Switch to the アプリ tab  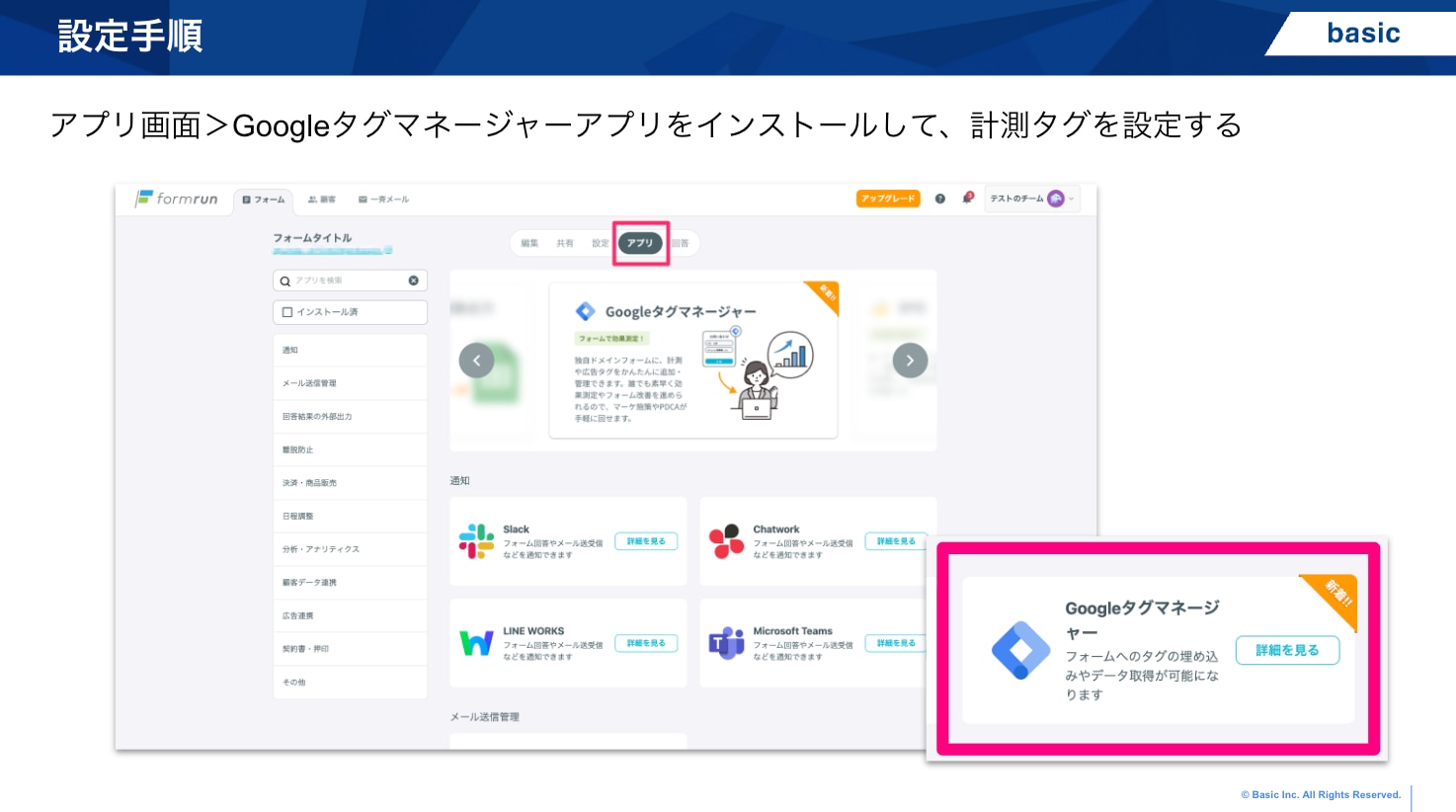click(x=640, y=243)
